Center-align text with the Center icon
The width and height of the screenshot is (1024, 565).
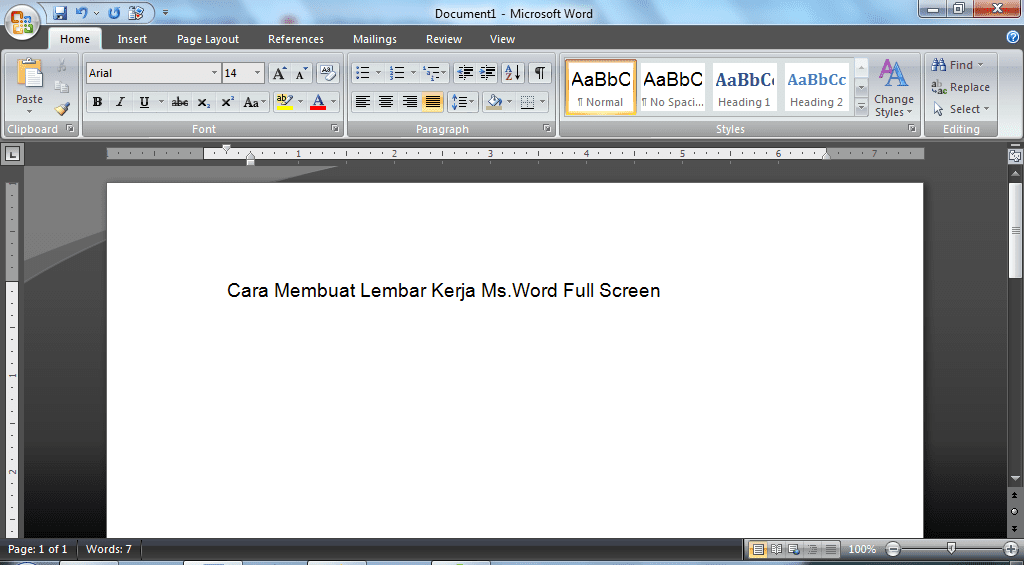pos(386,102)
